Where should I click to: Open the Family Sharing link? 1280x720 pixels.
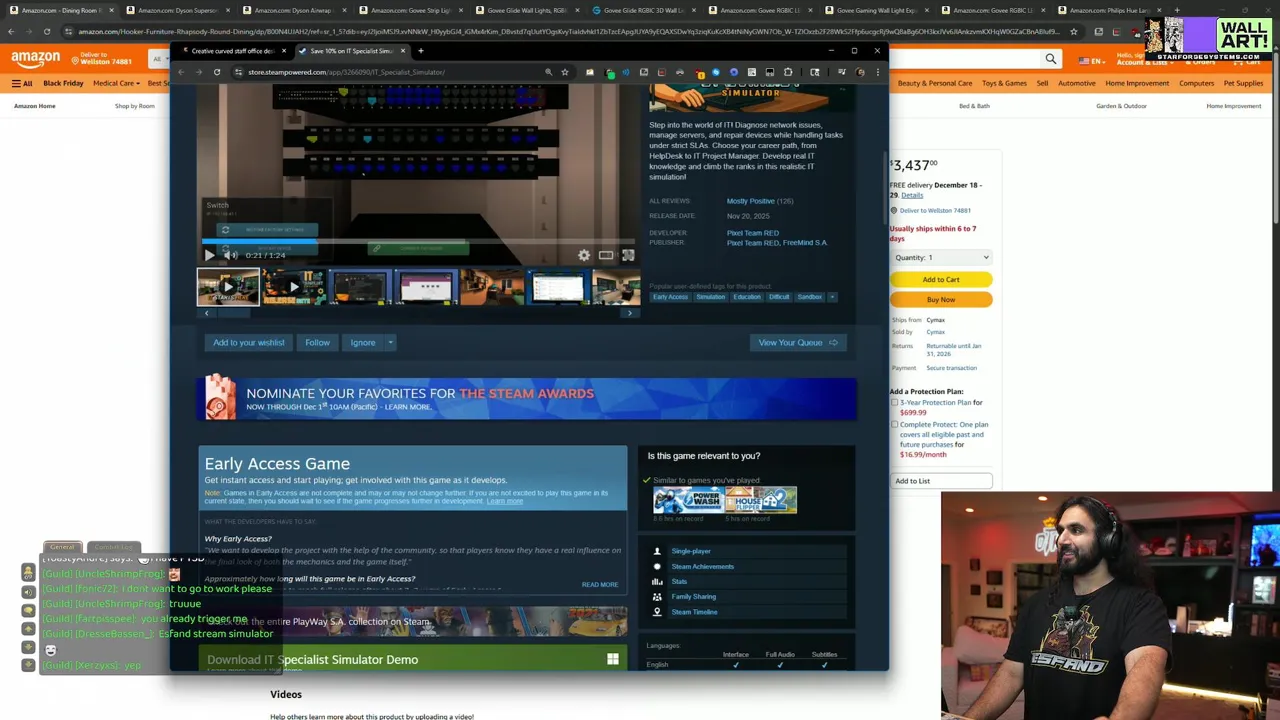[693, 596]
